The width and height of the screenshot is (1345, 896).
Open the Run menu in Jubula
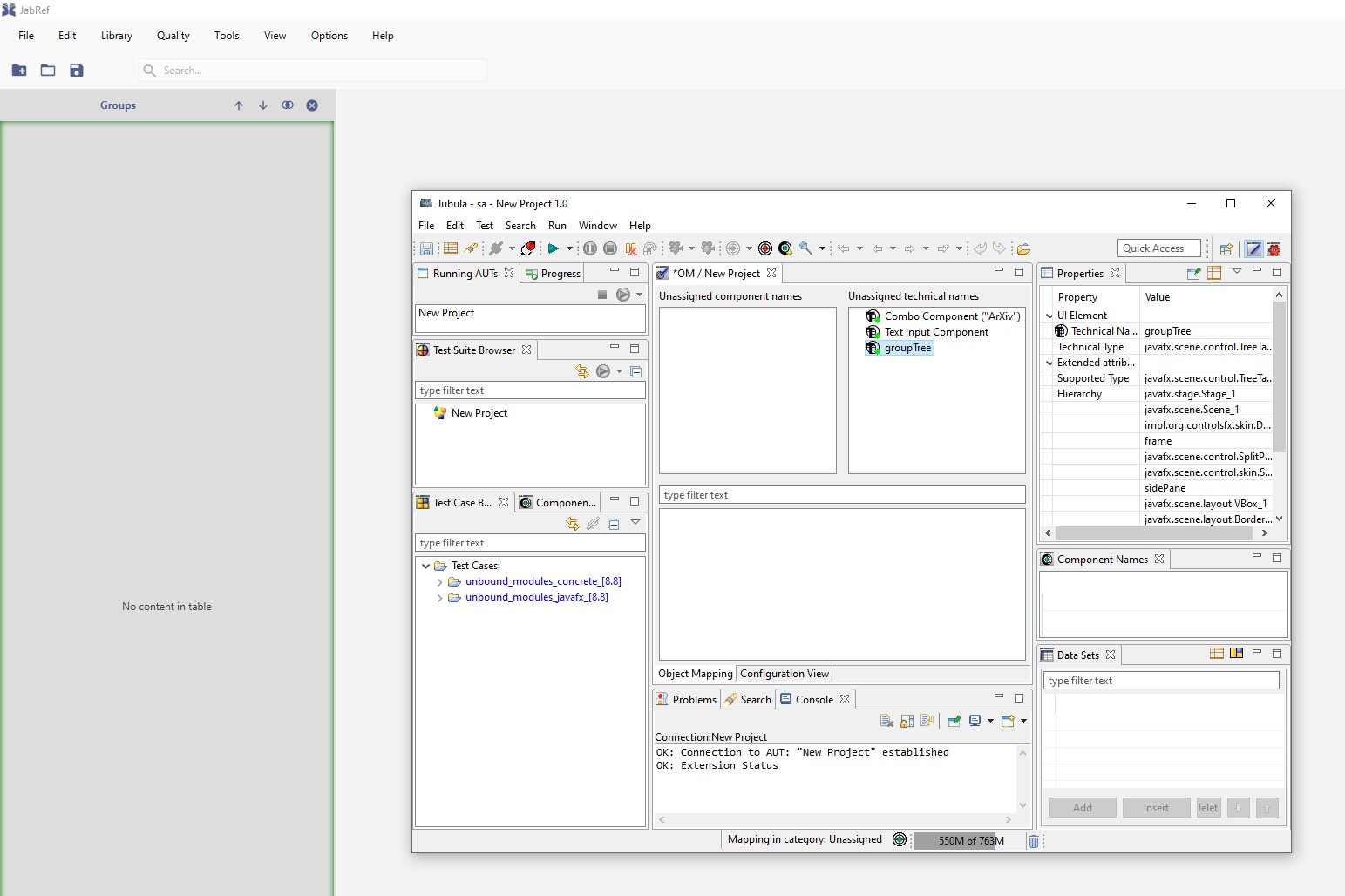click(557, 226)
